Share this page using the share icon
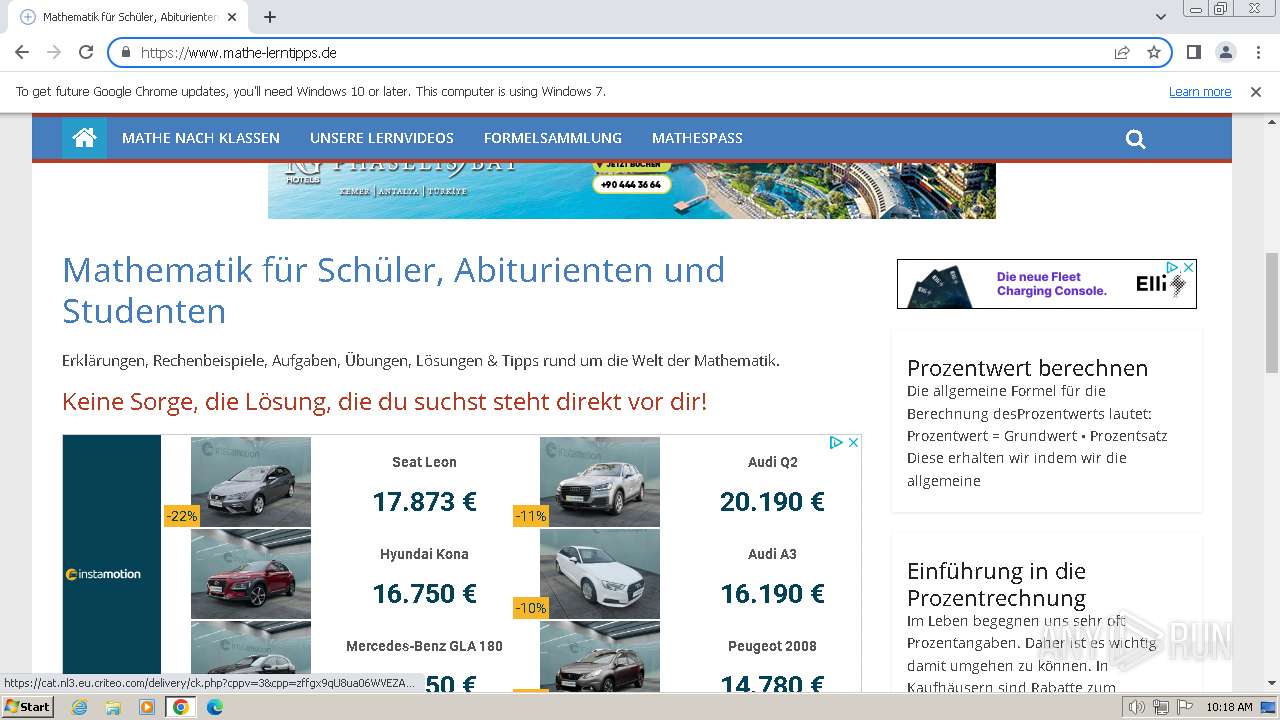Screen dimensions: 1280x720 tap(1122, 53)
